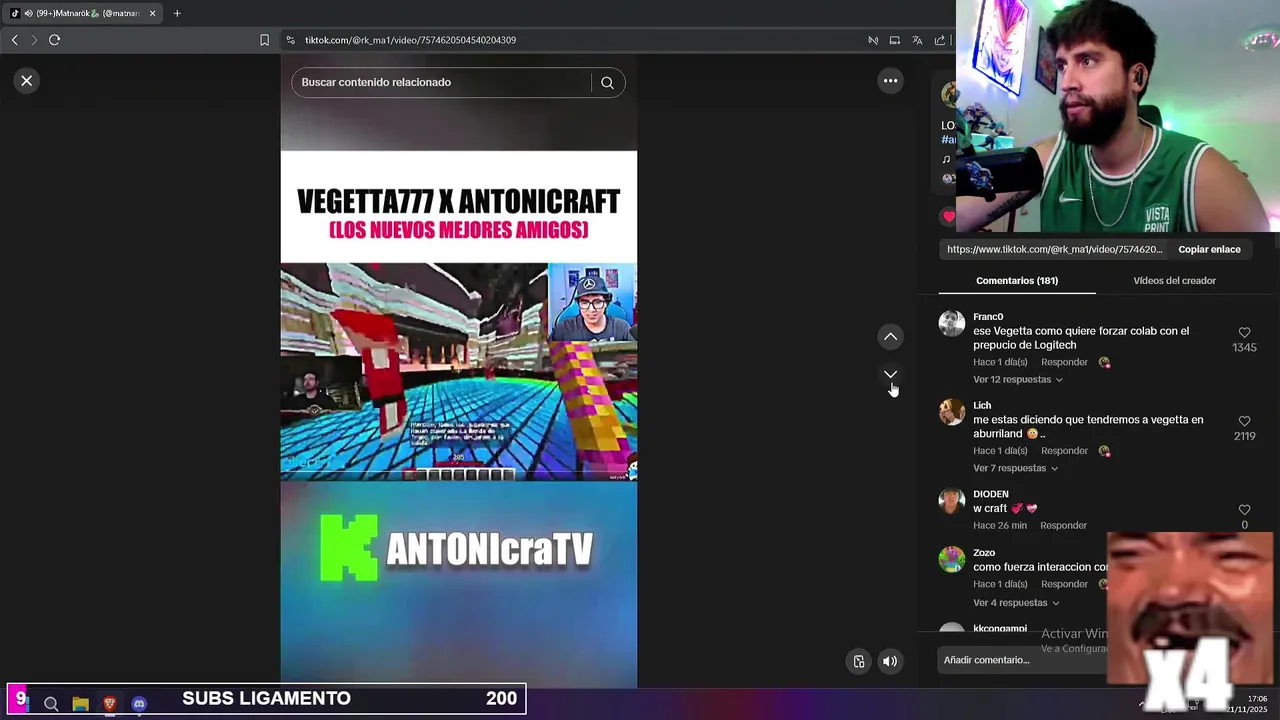Reply to DIODEN's comment via Responder
1280x720 pixels.
click(1063, 526)
